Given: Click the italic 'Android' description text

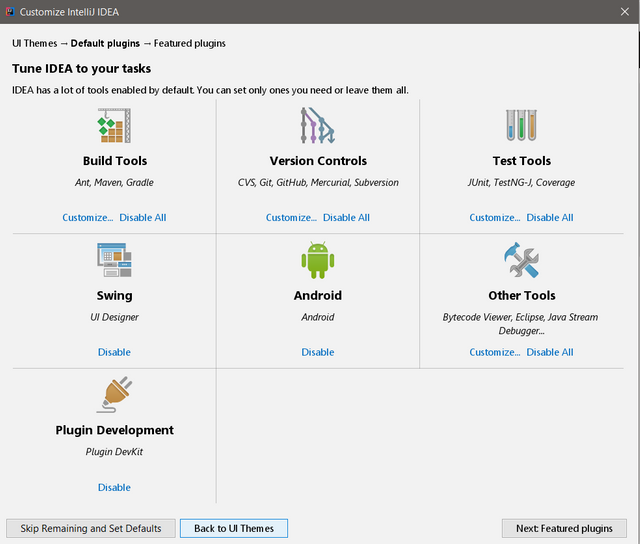Looking at the screenshot, I should point(318,317).
